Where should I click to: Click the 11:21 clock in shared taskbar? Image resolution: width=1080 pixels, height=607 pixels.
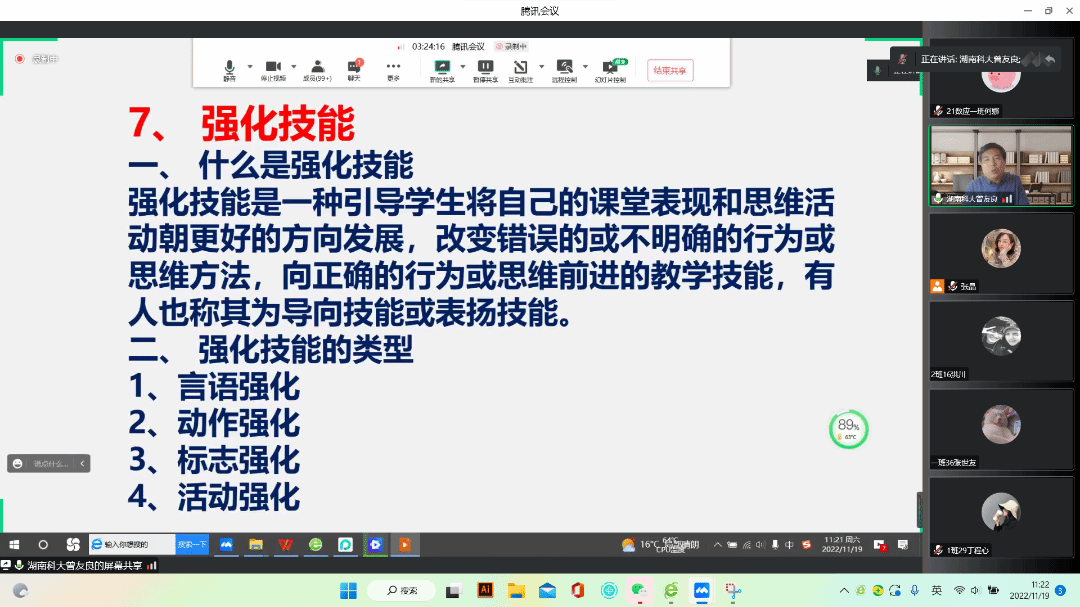(x=842, y=545)
